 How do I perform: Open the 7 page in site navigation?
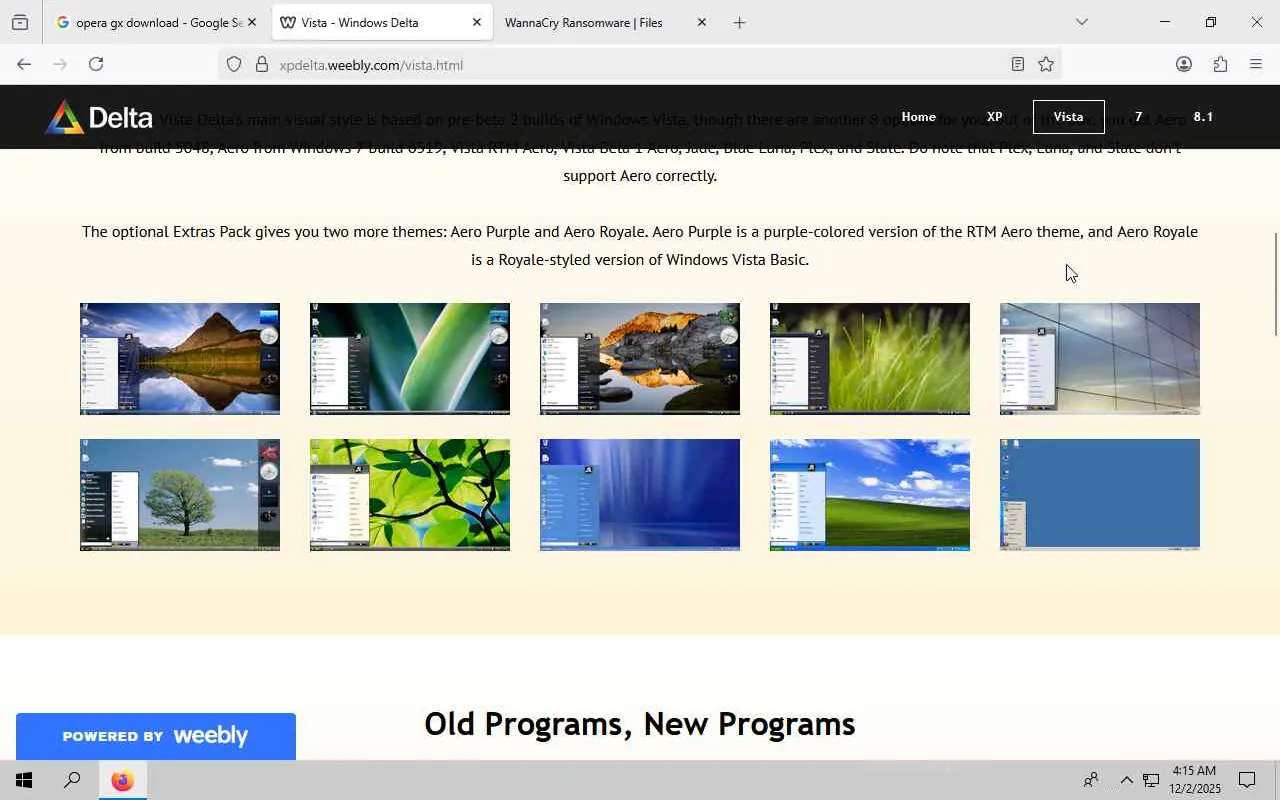pyautogui.click(x=1138, y=117)
